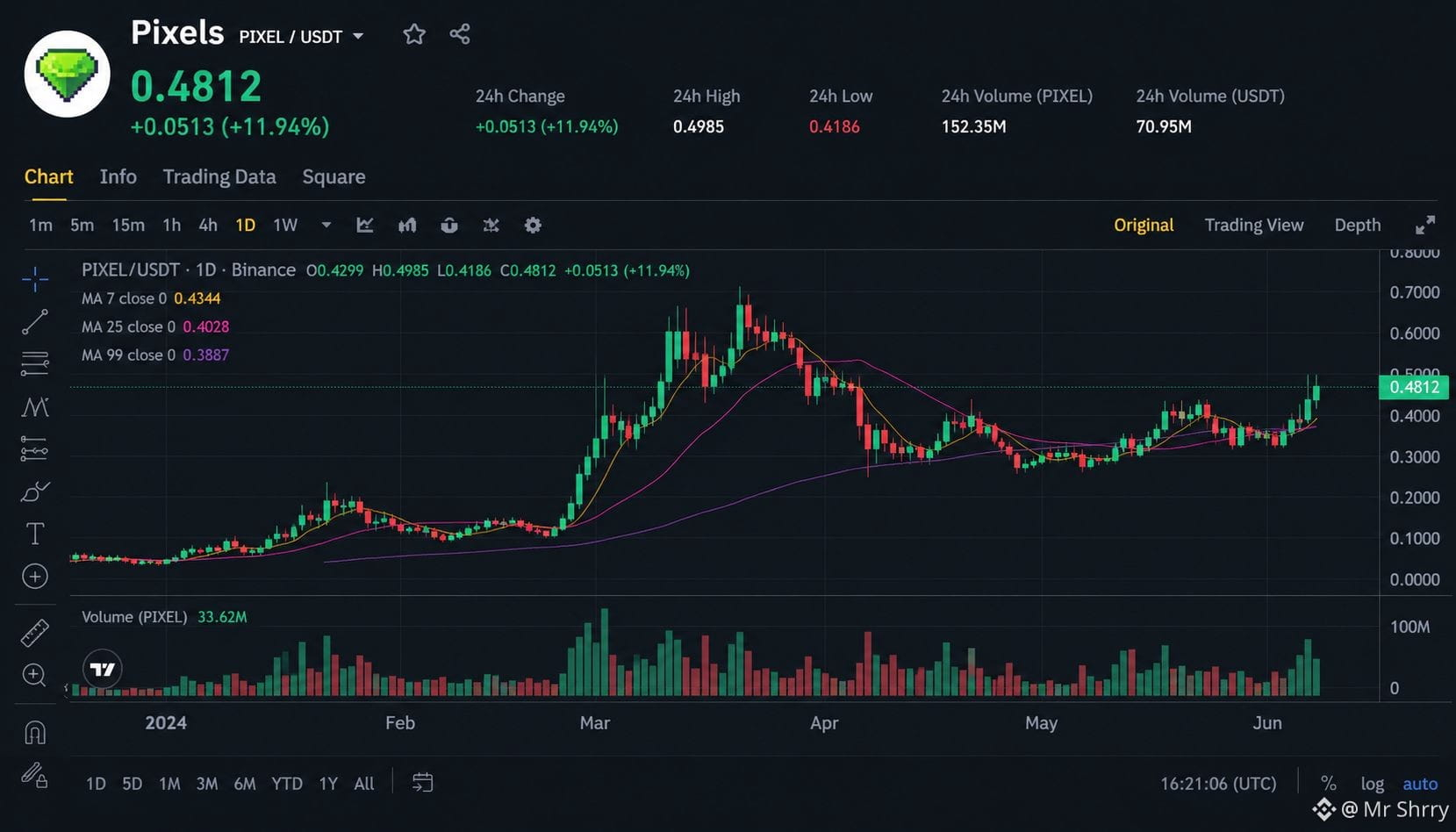Switch to the Square tab
This screenshot has height=832, width=1456.
(334, 176)
